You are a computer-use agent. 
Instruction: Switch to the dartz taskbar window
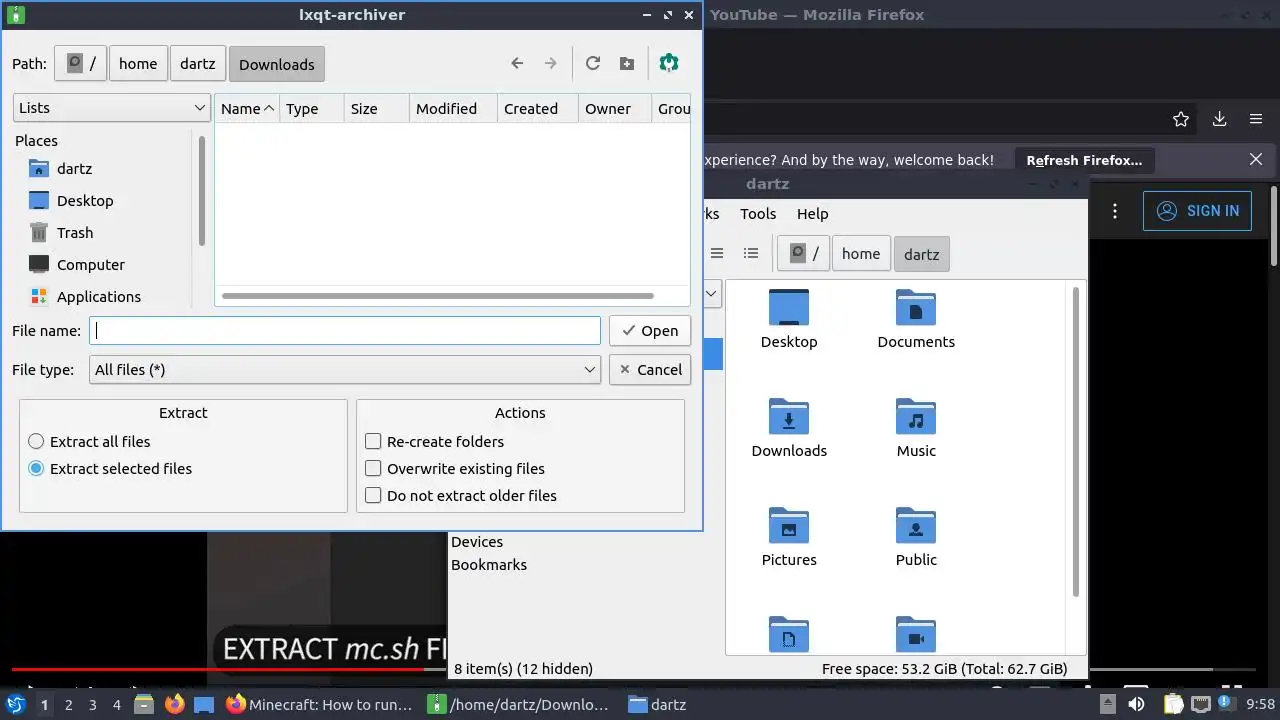[658, 704]
